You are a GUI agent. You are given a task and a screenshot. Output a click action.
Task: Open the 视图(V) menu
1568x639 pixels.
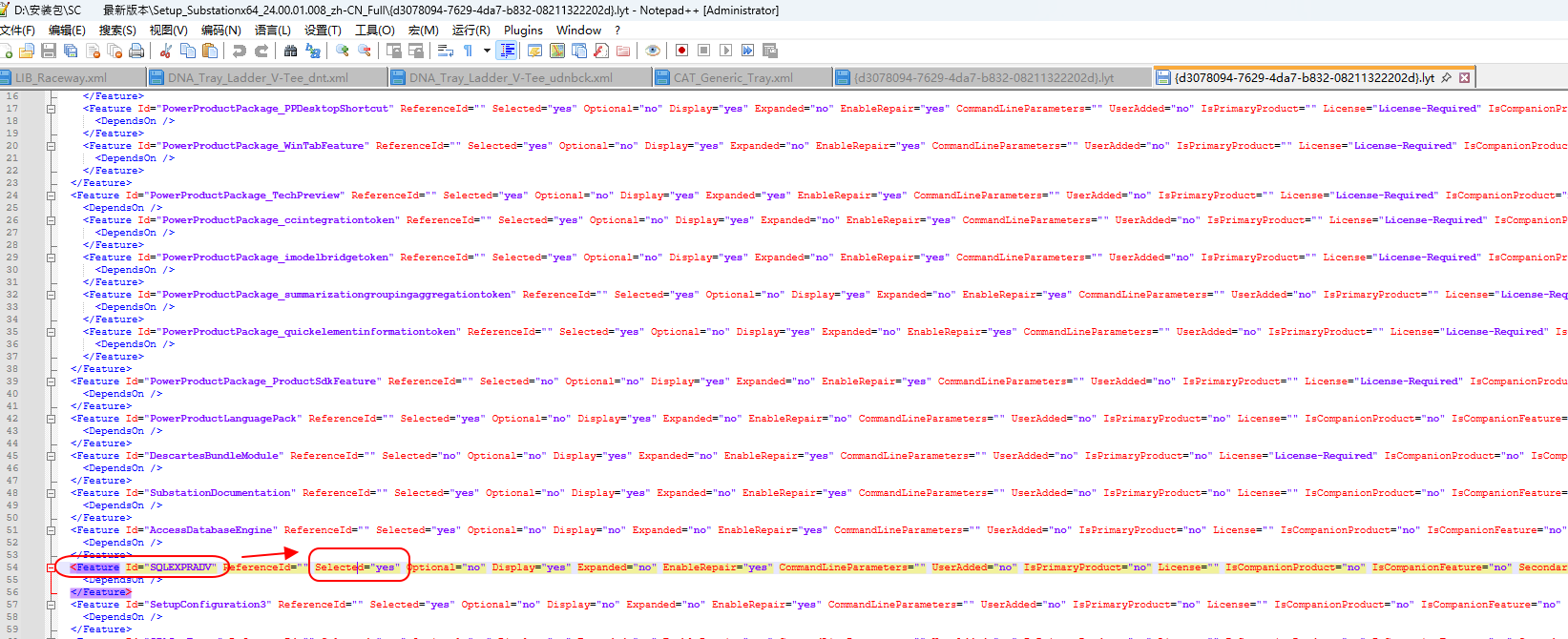click(x=168, y=31)
